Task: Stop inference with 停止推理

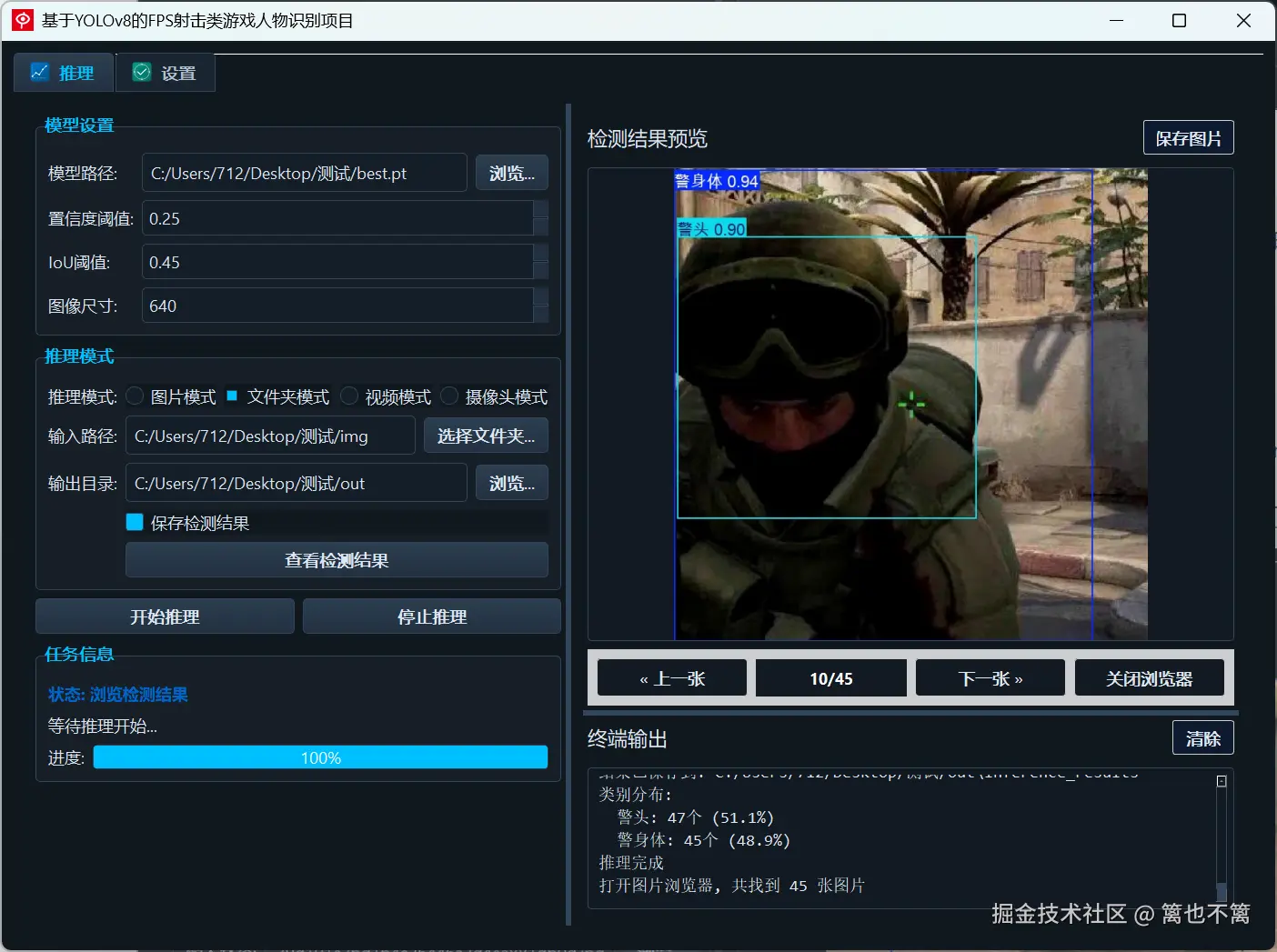Action: click(432, 616)
